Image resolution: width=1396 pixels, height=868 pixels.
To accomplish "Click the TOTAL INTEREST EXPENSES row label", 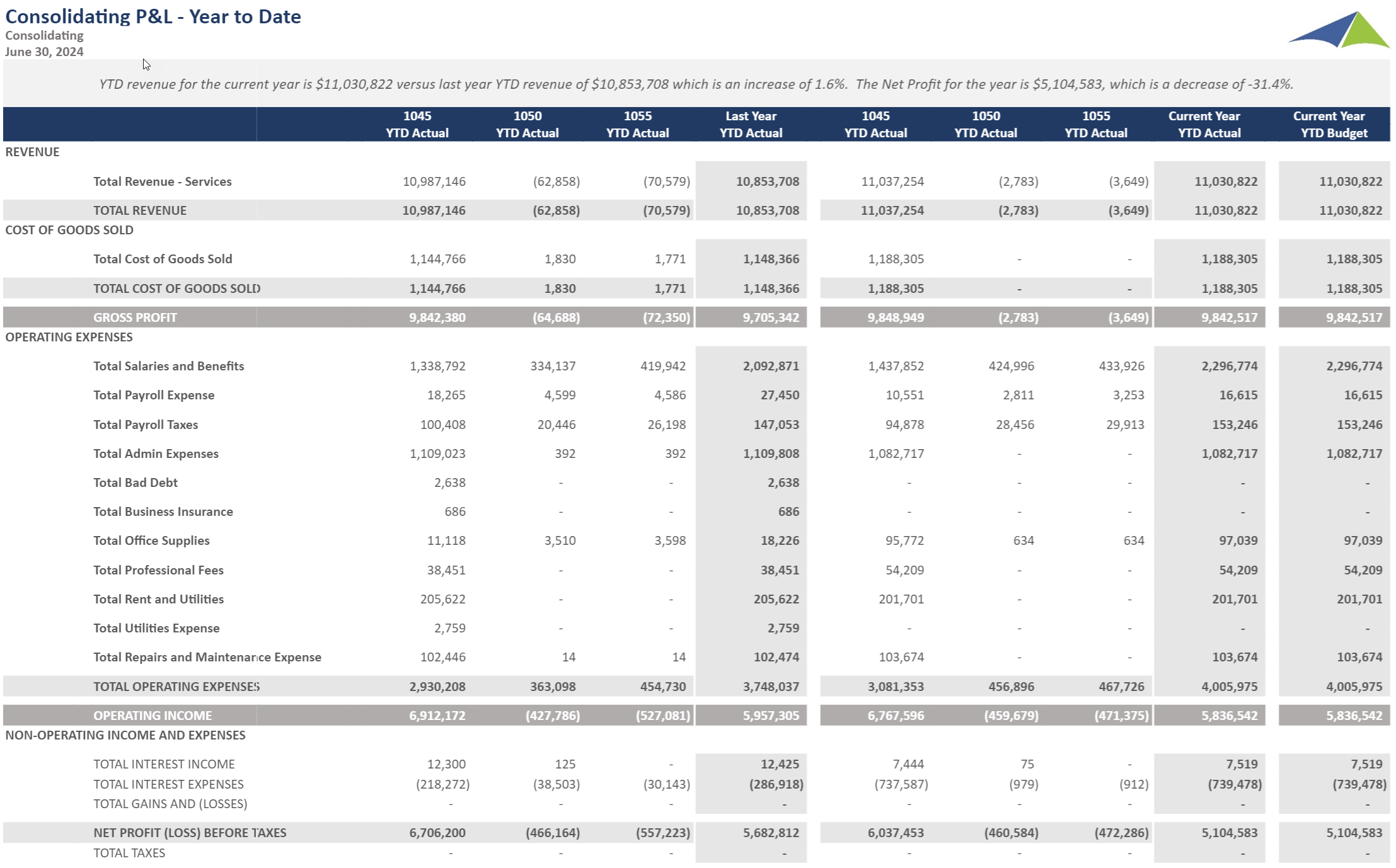I will tap(168, 784).
